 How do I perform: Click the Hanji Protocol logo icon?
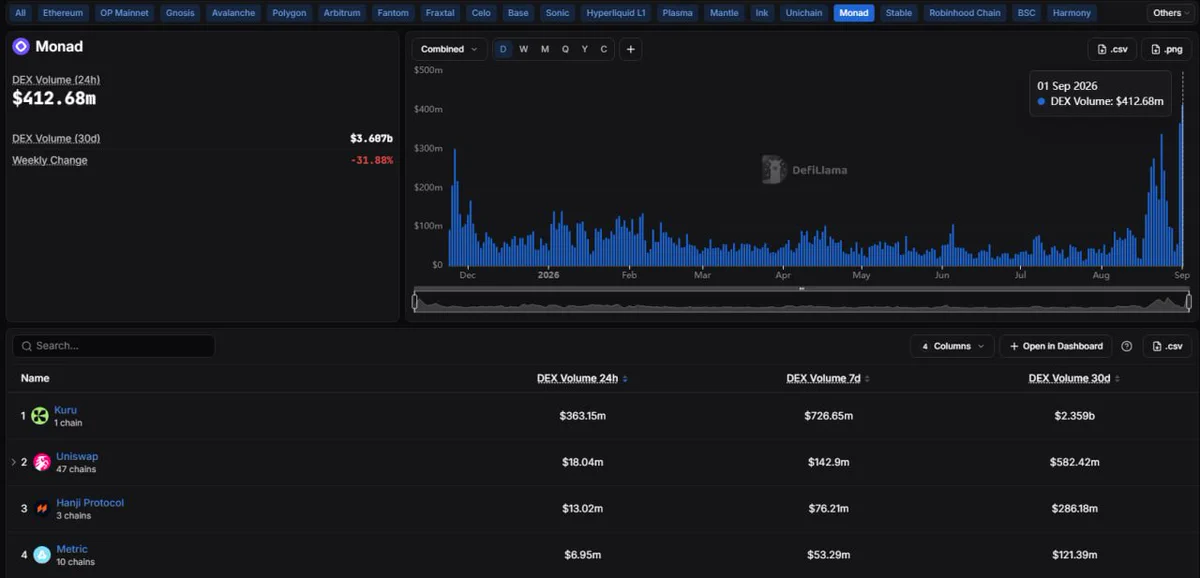pos(42,509)
